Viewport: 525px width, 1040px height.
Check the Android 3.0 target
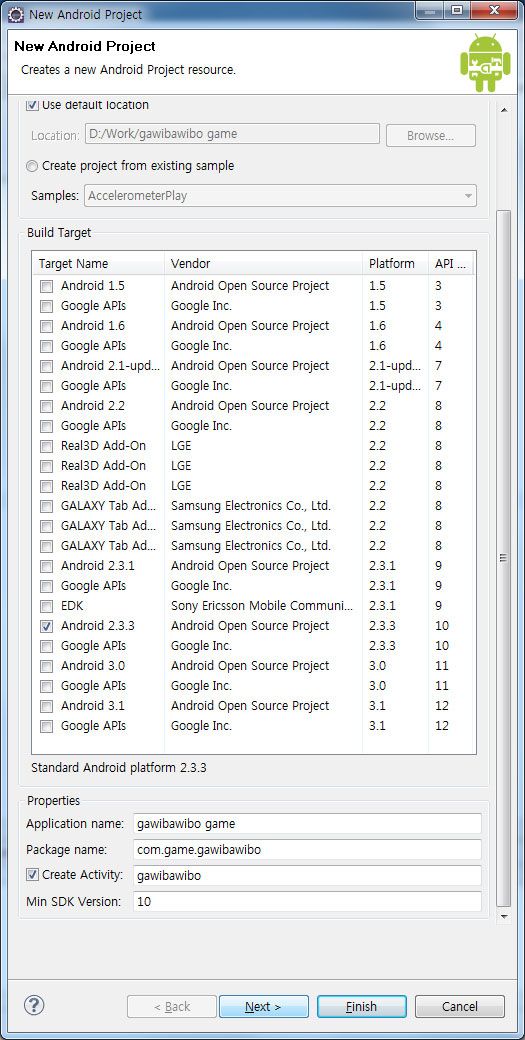pos(46,666)
